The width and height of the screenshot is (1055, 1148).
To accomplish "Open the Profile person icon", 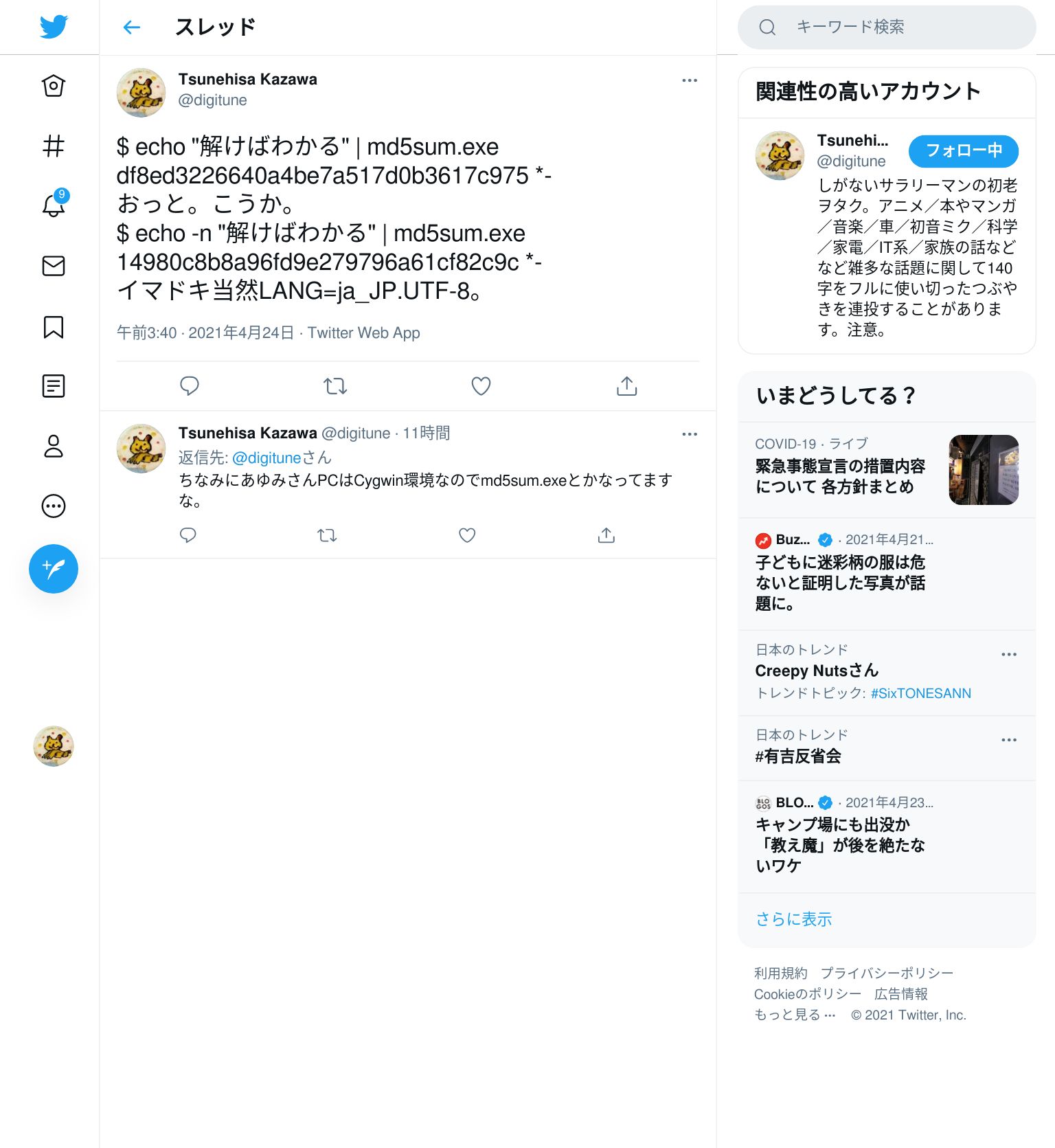I will pyautogui.click(x=54, y=446).
